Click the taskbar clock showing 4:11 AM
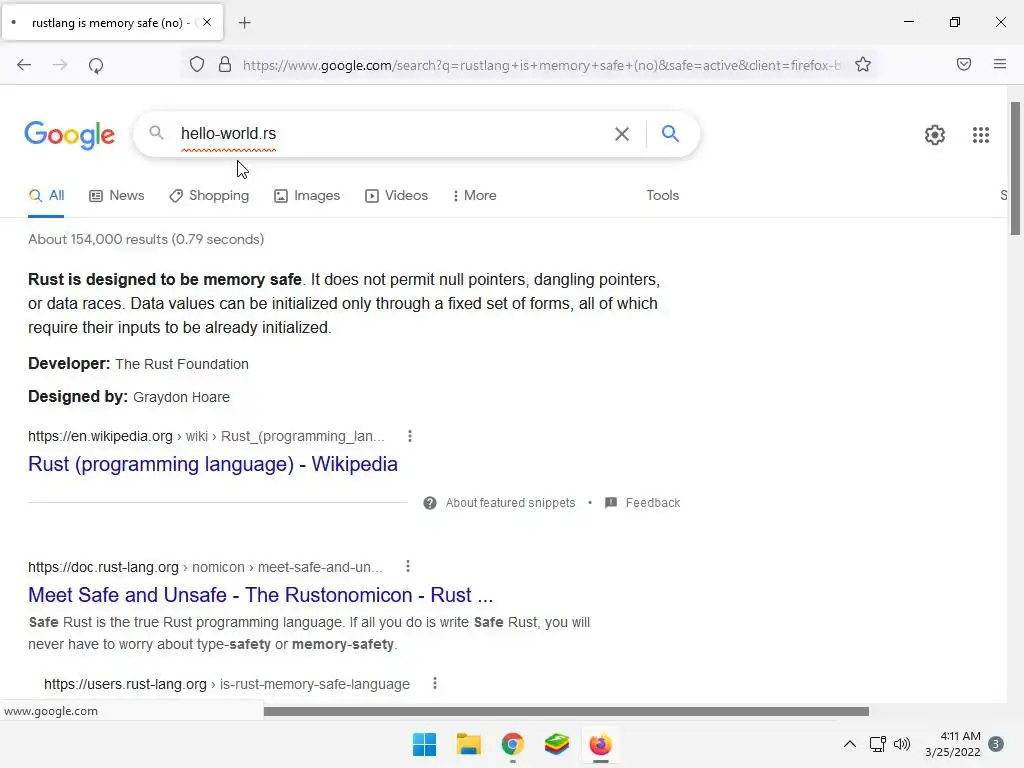This screenshot has width=1024, height=768. pos(953,744)
